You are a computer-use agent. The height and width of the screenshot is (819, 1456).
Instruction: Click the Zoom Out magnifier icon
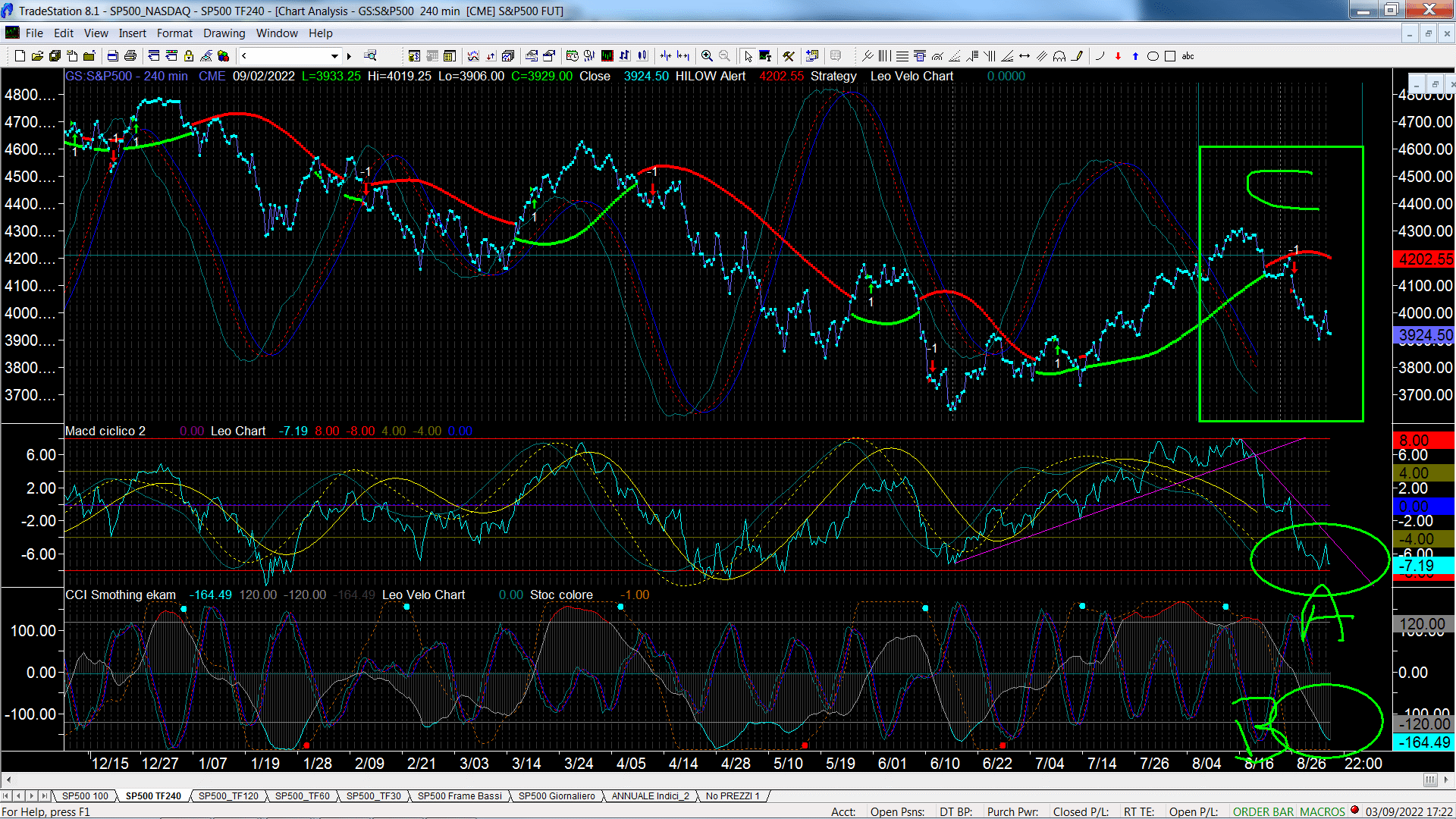[x=724, y=56]
